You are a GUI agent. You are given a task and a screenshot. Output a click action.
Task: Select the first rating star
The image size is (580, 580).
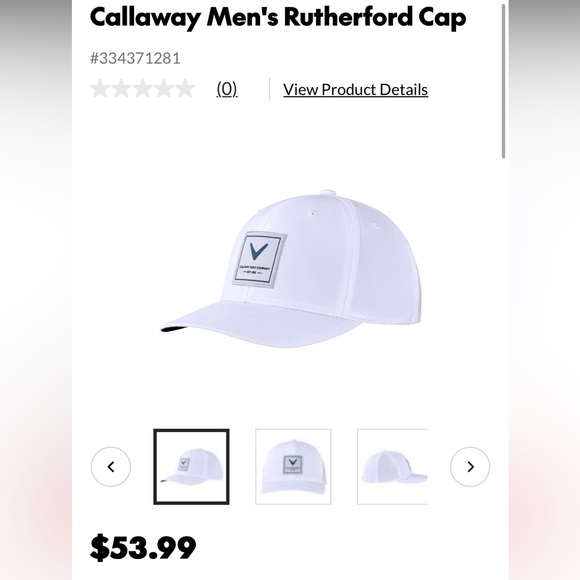100,89
